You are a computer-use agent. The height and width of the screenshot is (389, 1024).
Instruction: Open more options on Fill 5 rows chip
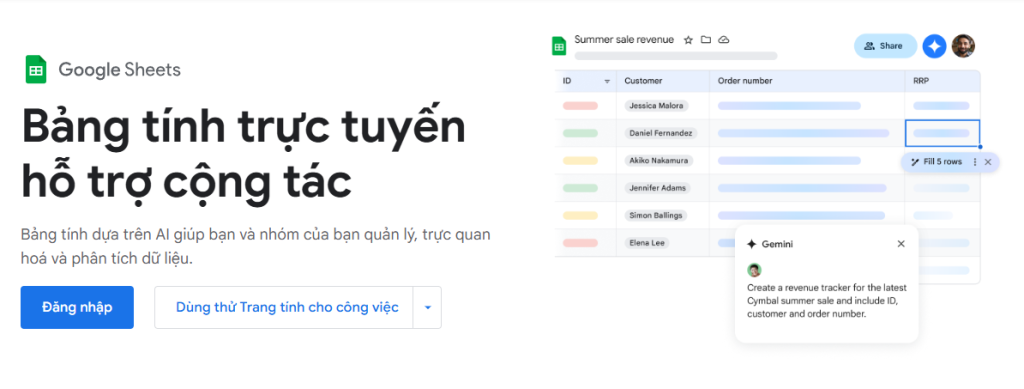pos(975,162)
